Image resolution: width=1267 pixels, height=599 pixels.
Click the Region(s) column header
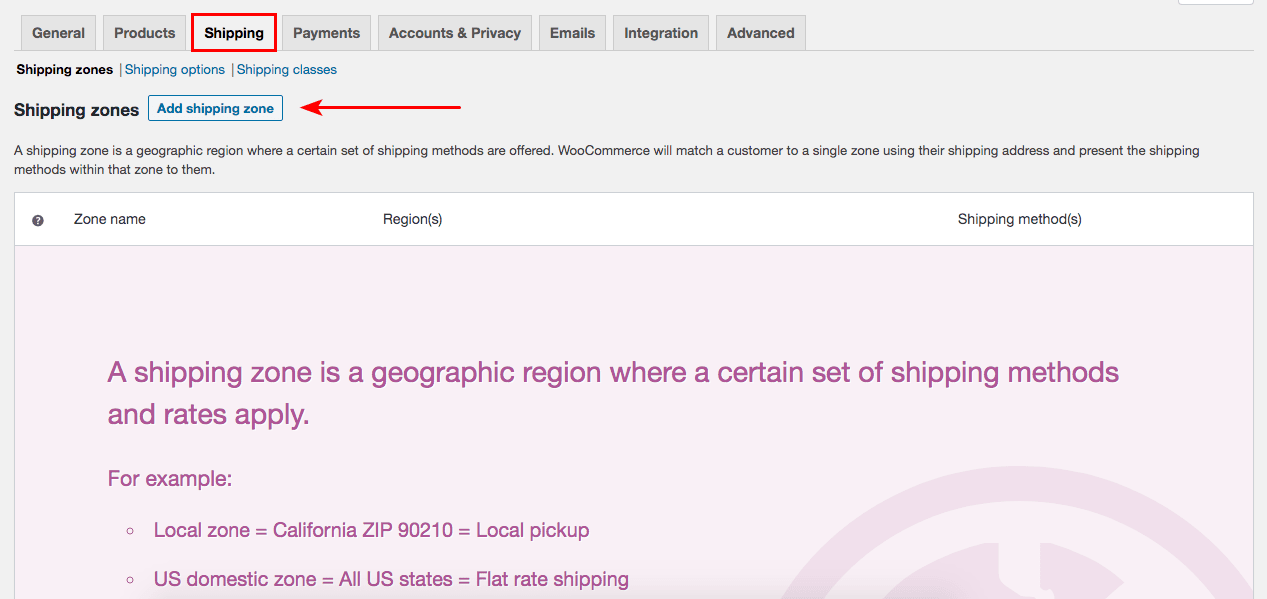tap(412, 219)
